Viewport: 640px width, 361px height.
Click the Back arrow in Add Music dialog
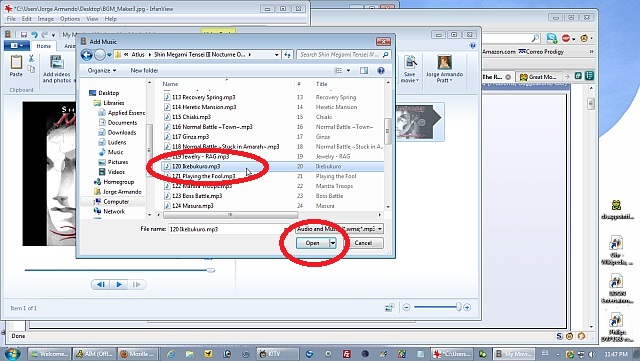pyautogui.click(x=86, y=54)
